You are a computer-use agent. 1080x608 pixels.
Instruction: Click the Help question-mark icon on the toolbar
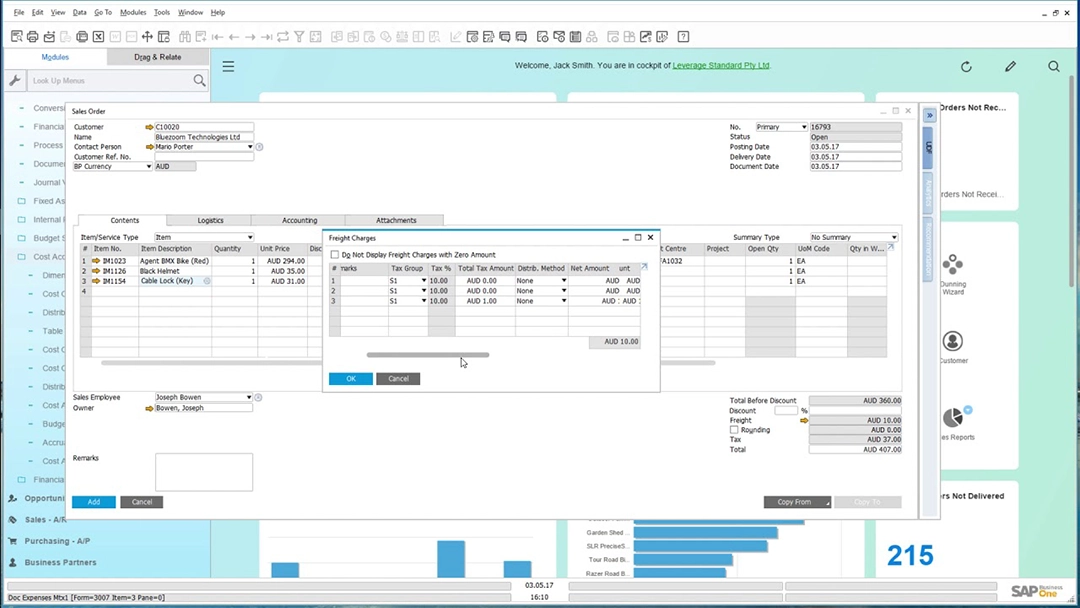coord(682,36)
